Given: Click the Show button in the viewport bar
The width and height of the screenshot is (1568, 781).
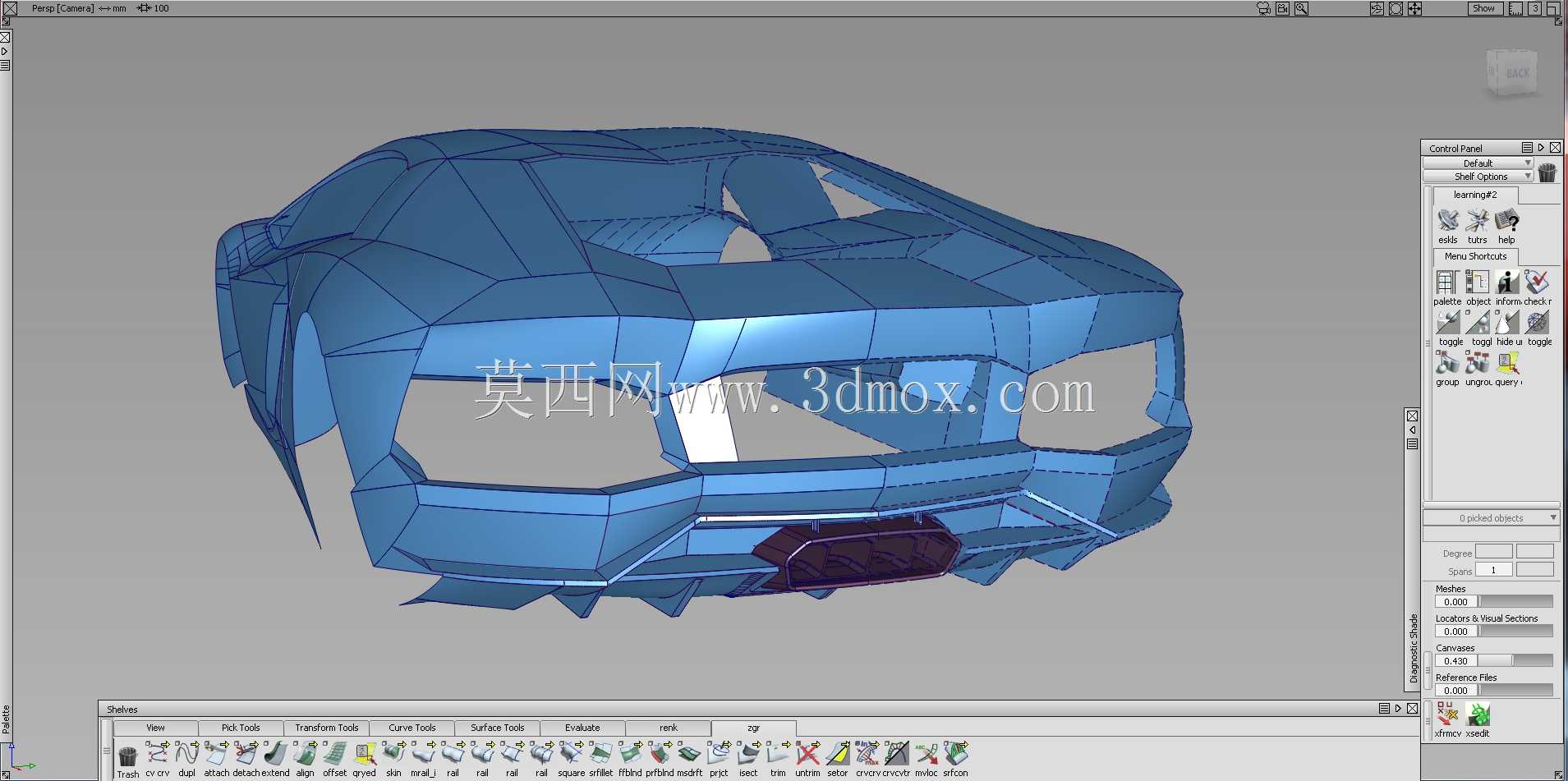Looking at the screenshot, I should pos(1485,8).
